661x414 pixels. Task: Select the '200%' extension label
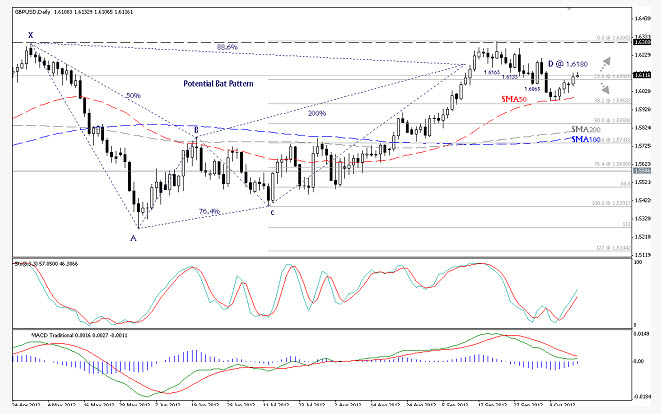click(317, 113)
